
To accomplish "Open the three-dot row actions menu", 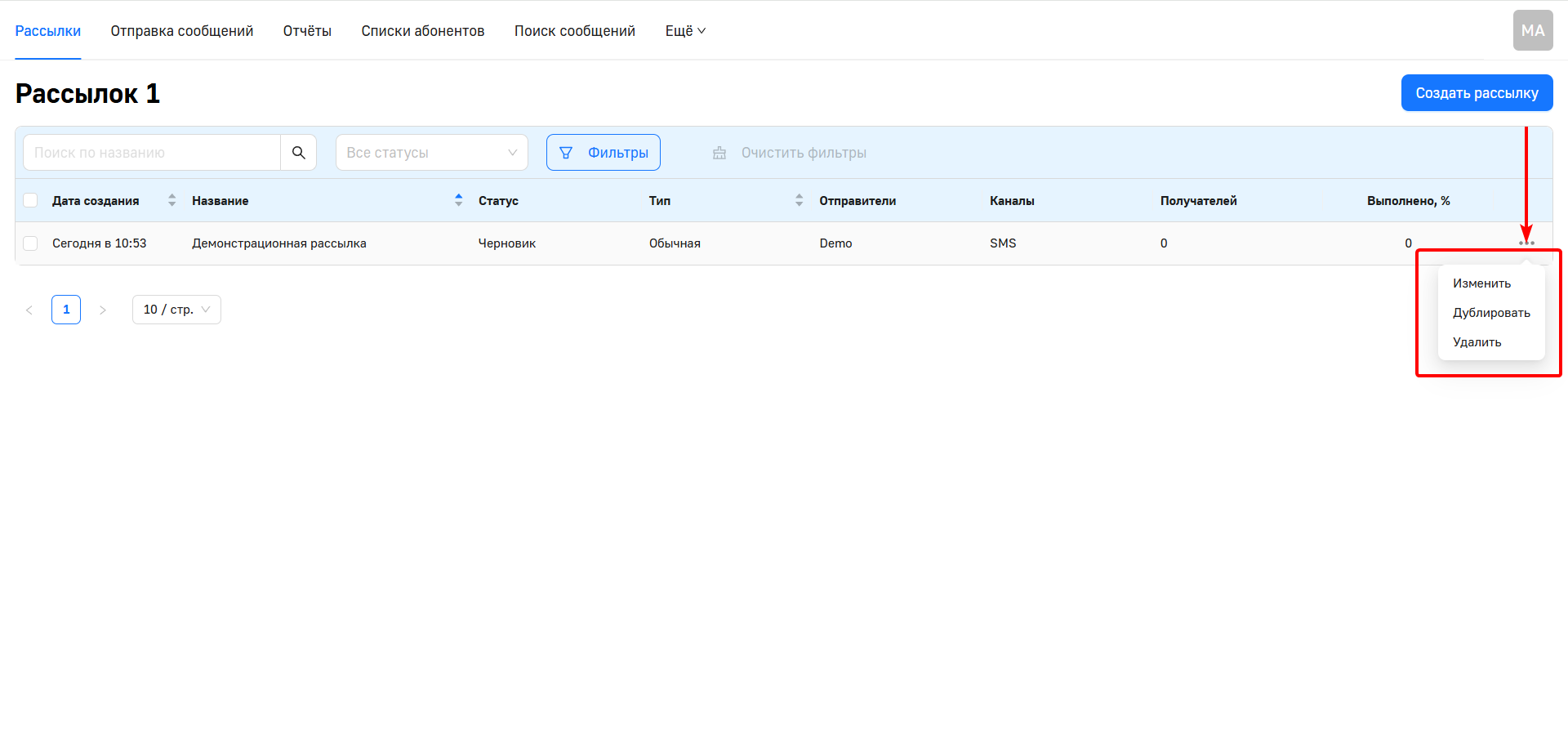I will click(1526, 243).
